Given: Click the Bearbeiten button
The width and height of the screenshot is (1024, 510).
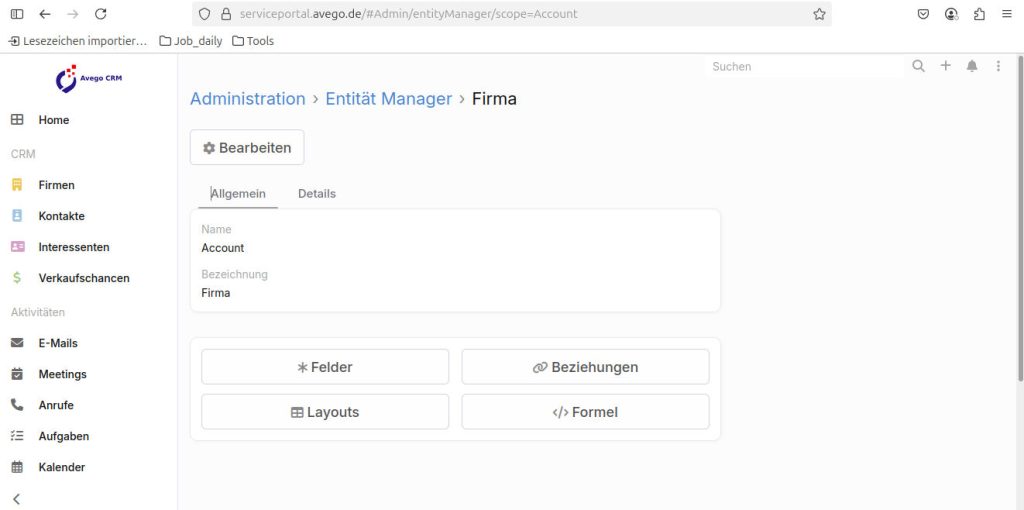Looking at the screenshot, I should [247, 148].
